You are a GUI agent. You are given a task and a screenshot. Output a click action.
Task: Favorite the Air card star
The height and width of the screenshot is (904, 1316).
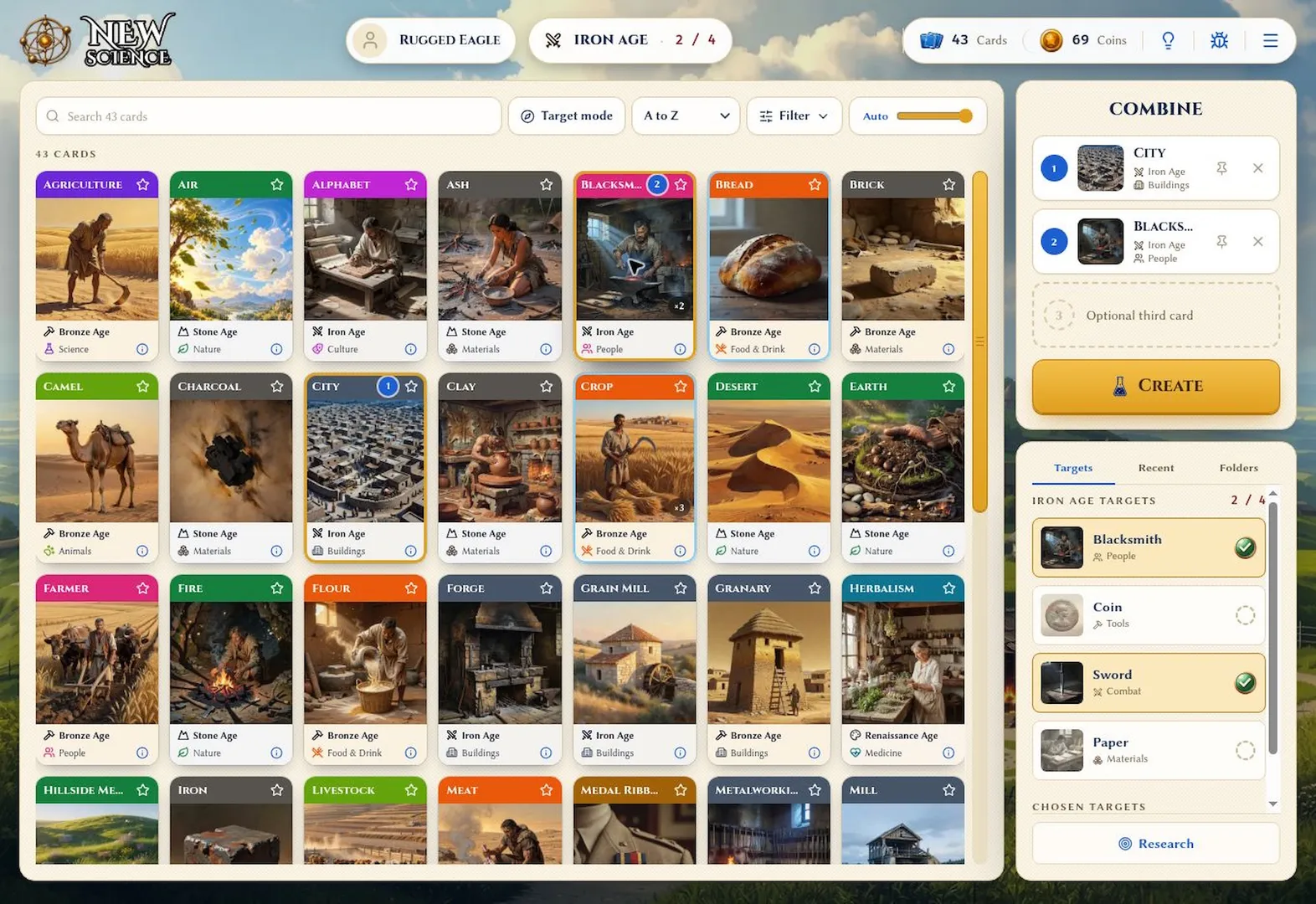(277, 184)
